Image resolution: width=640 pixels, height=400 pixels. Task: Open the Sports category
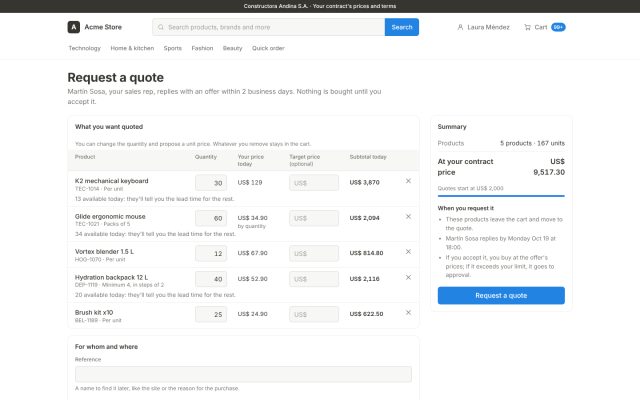[x=173, y=48]
